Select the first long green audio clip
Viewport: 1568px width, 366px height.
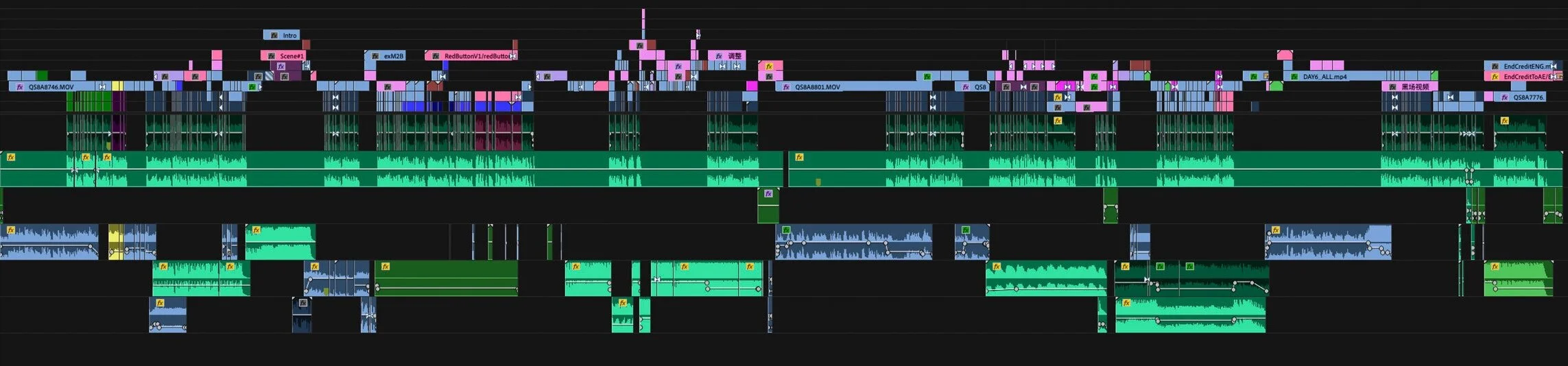tap(392, 169)
